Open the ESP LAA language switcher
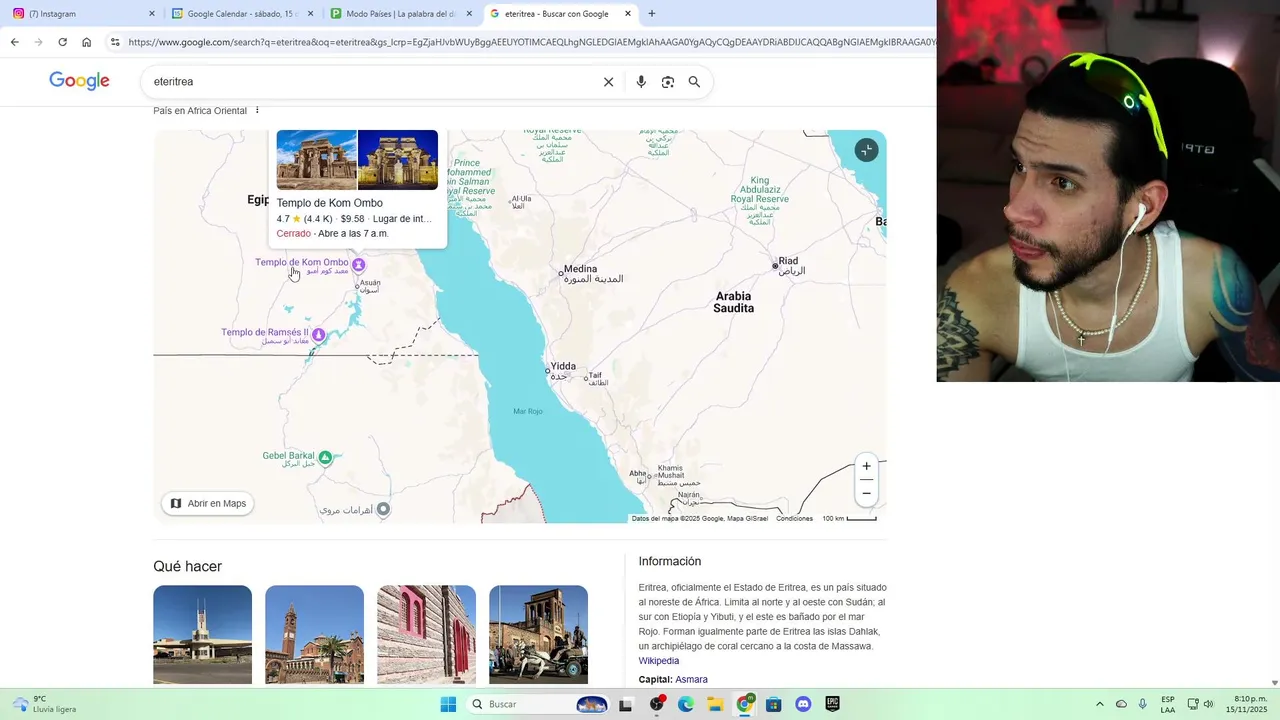Image resolution: width=1280 pixels, height=720 pixels. 1167,704
